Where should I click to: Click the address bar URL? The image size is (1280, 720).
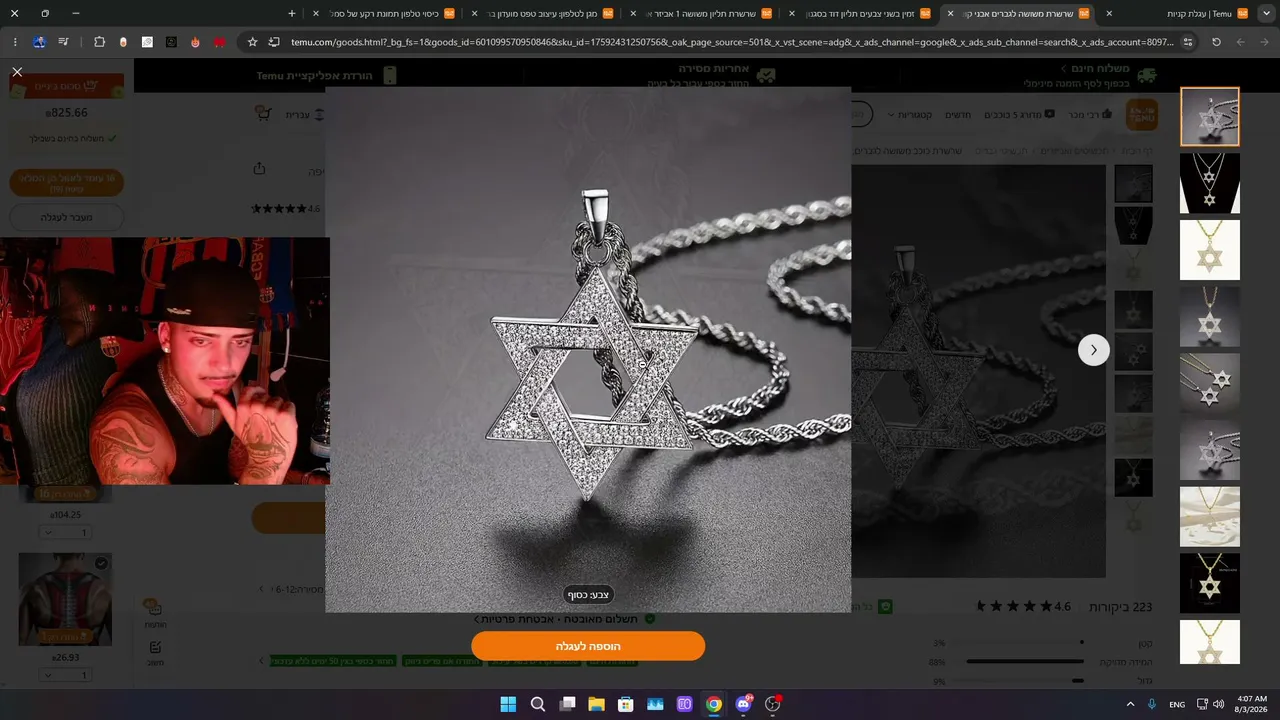pos(732,42)
